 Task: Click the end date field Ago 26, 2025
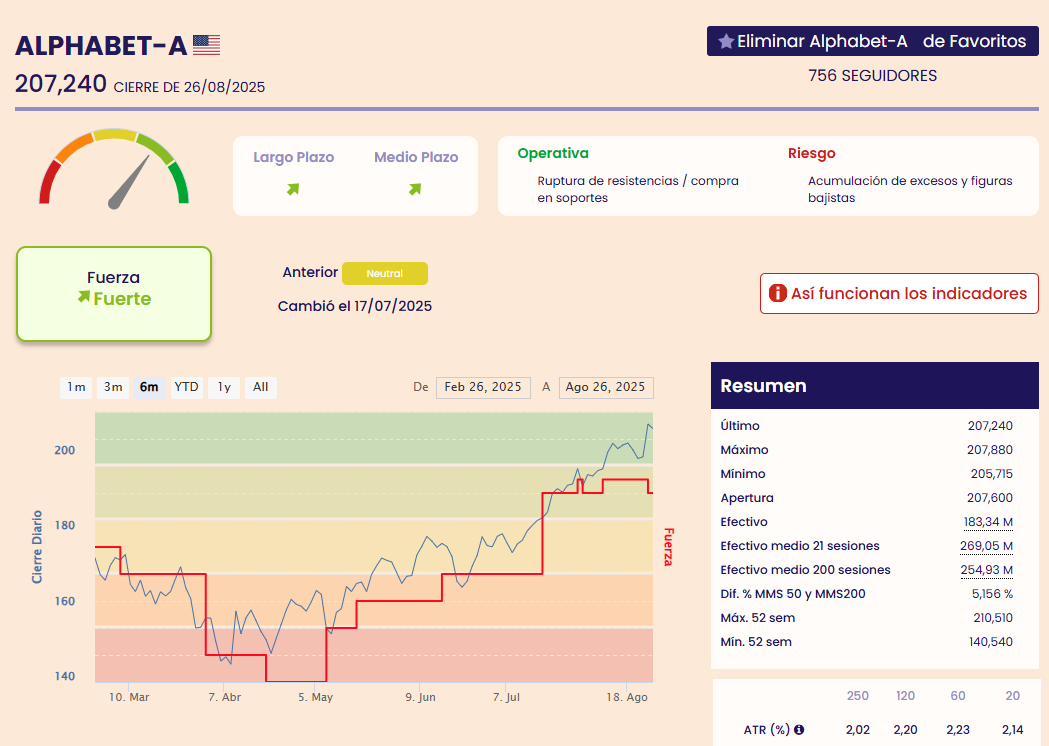pos(605,387)
